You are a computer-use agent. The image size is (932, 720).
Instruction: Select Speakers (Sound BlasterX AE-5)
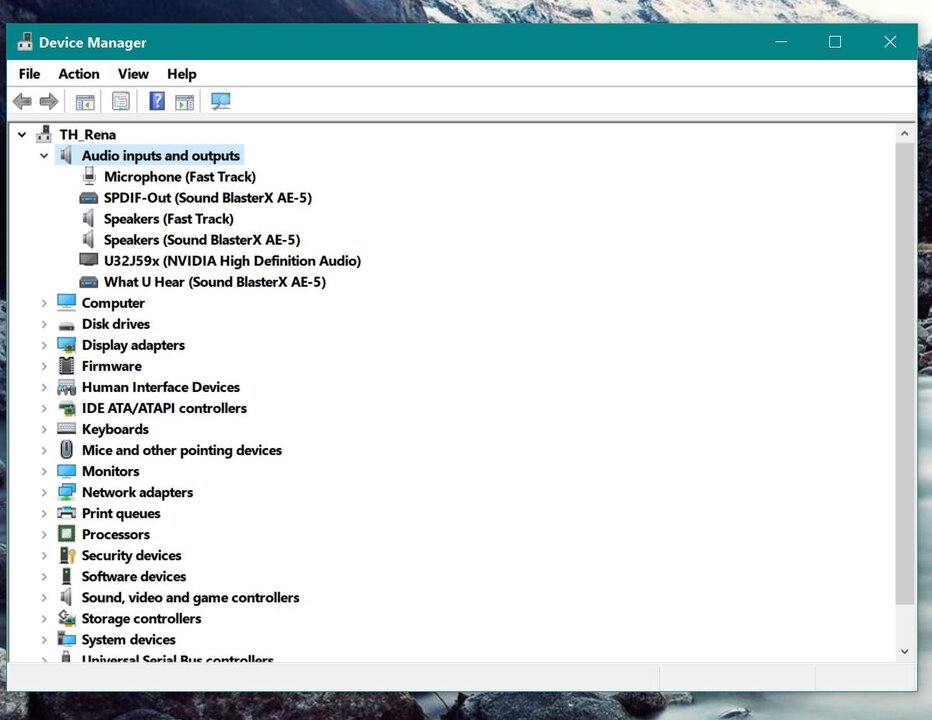(x=202, y=240)
